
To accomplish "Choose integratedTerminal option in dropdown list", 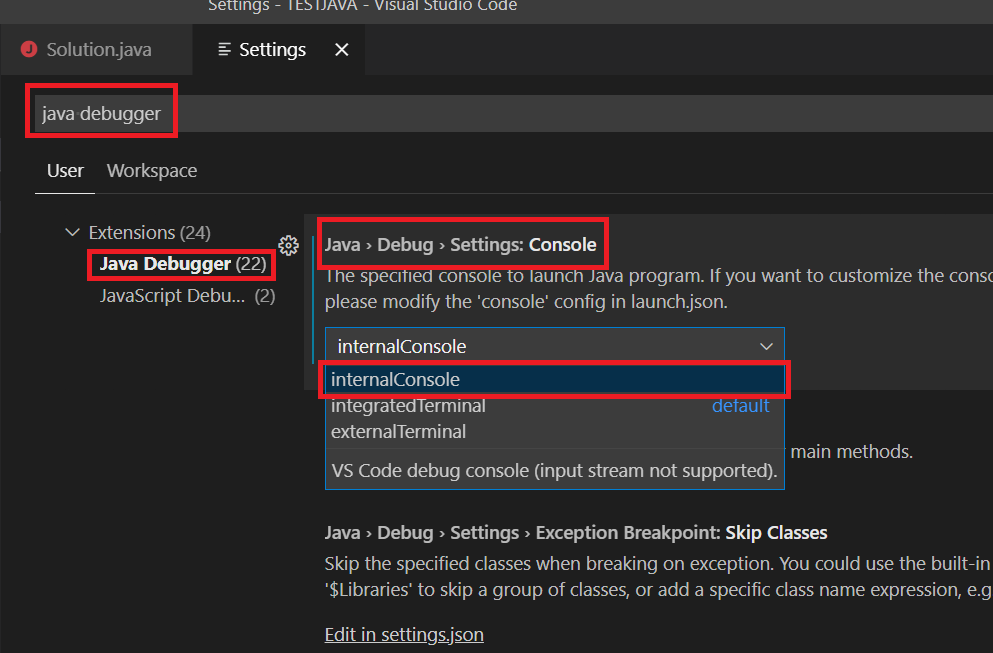I will click(x=555, y=405).
